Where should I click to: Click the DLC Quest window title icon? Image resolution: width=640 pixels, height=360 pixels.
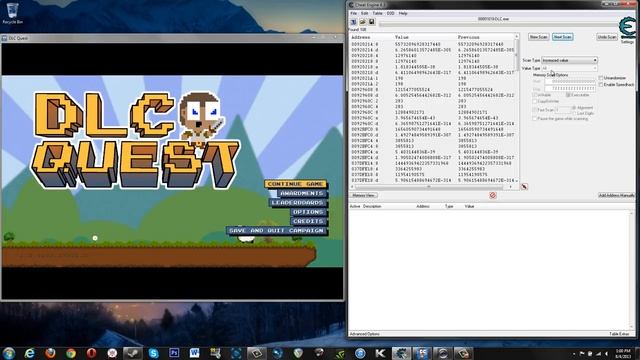(4, 38)
